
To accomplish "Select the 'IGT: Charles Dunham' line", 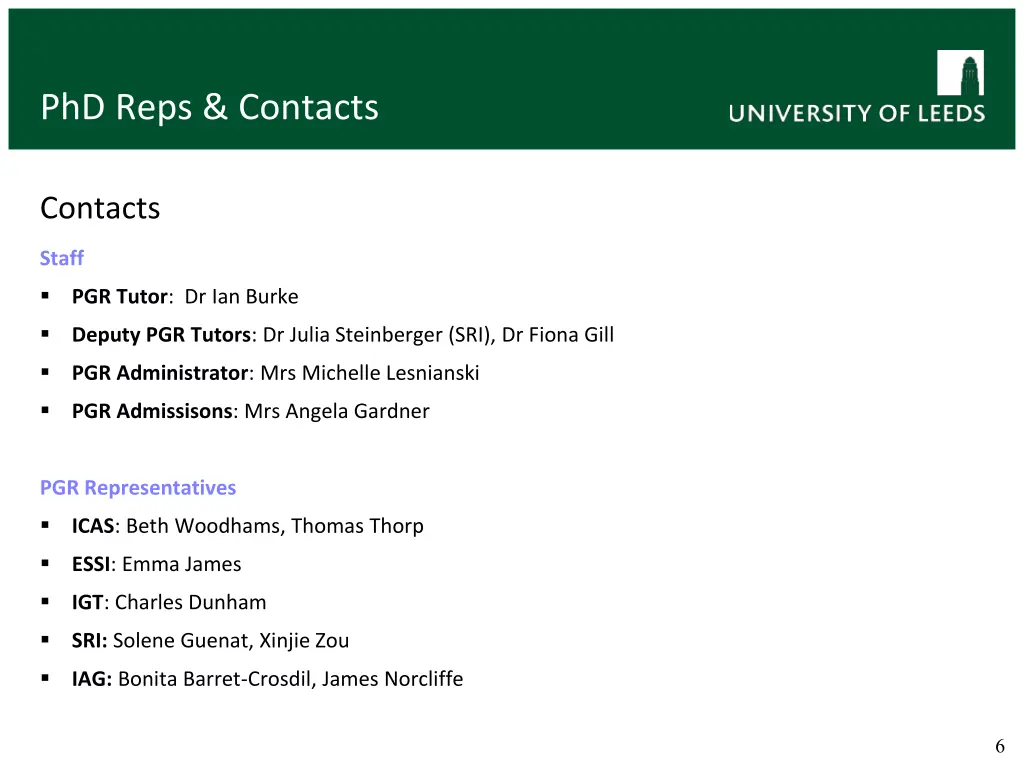I will pos(168,602).
